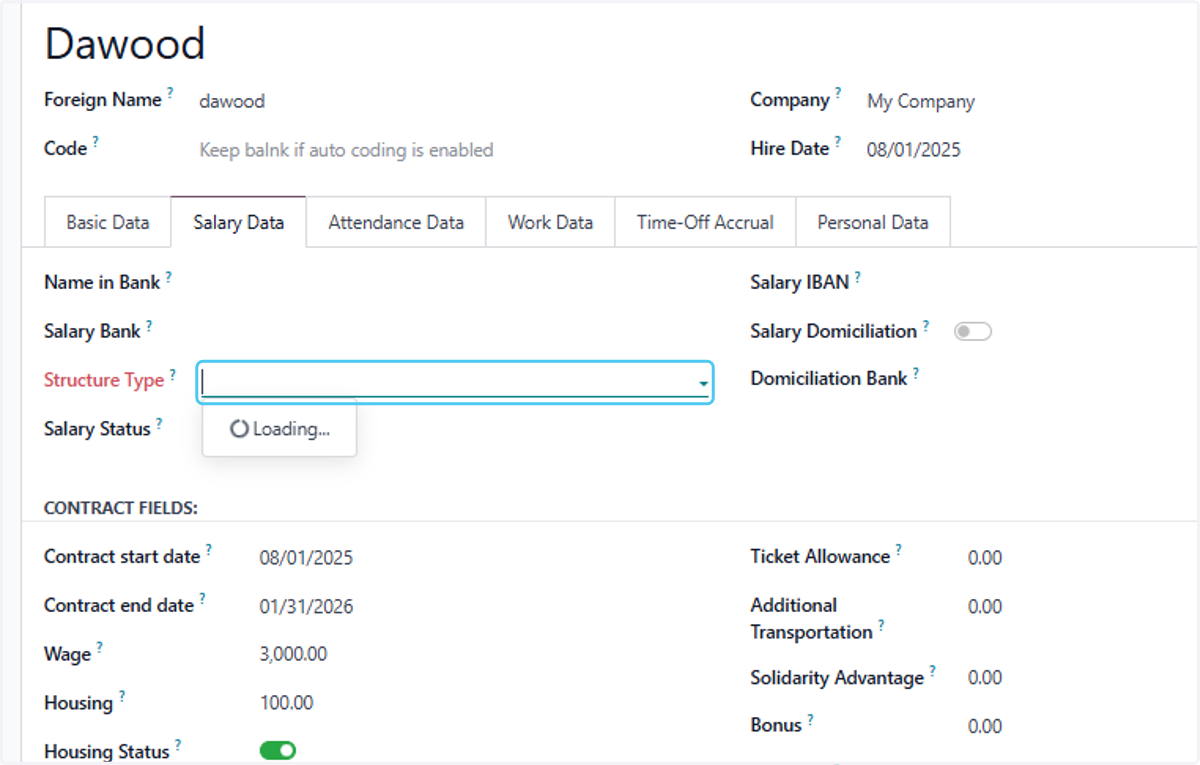Select the Hire Date value 08/01/2025
1200x765 pixels.
[x=914, y=150]
